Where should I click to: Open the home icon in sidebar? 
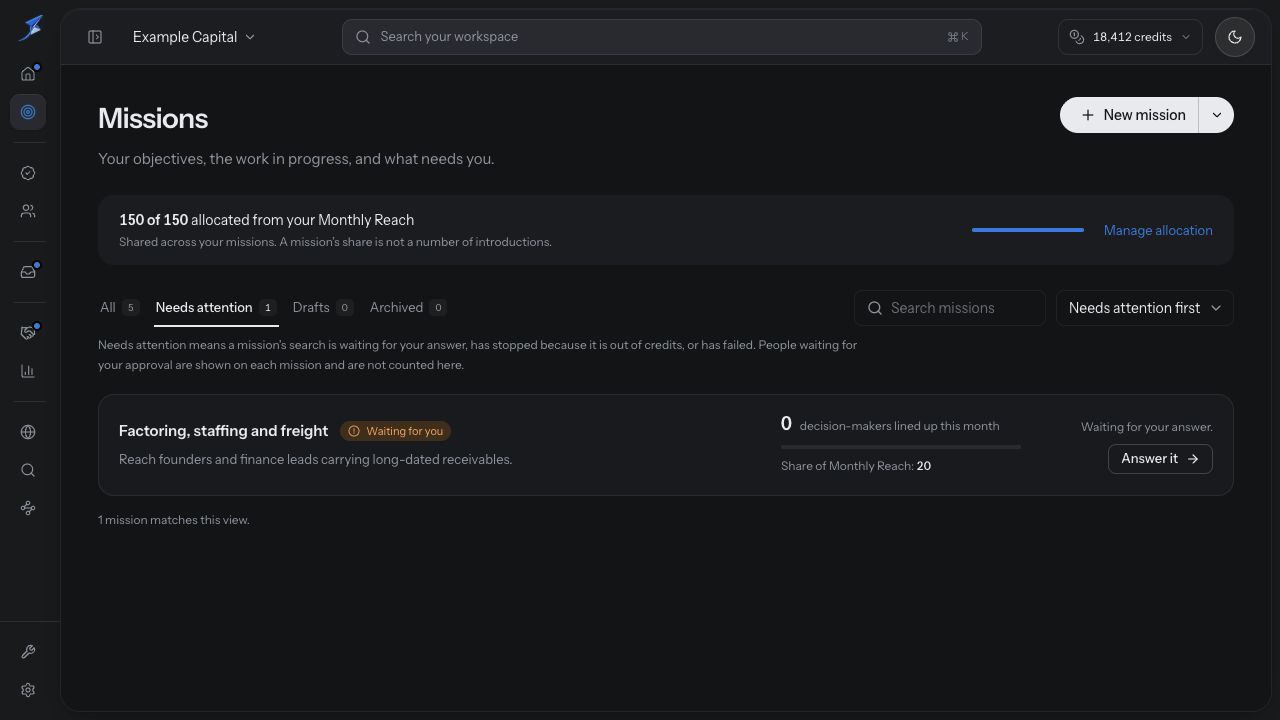(28, 74)
